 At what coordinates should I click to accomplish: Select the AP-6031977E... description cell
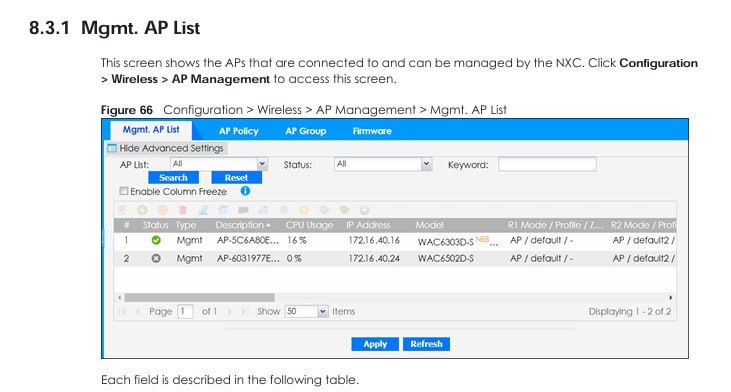(248, 258)
